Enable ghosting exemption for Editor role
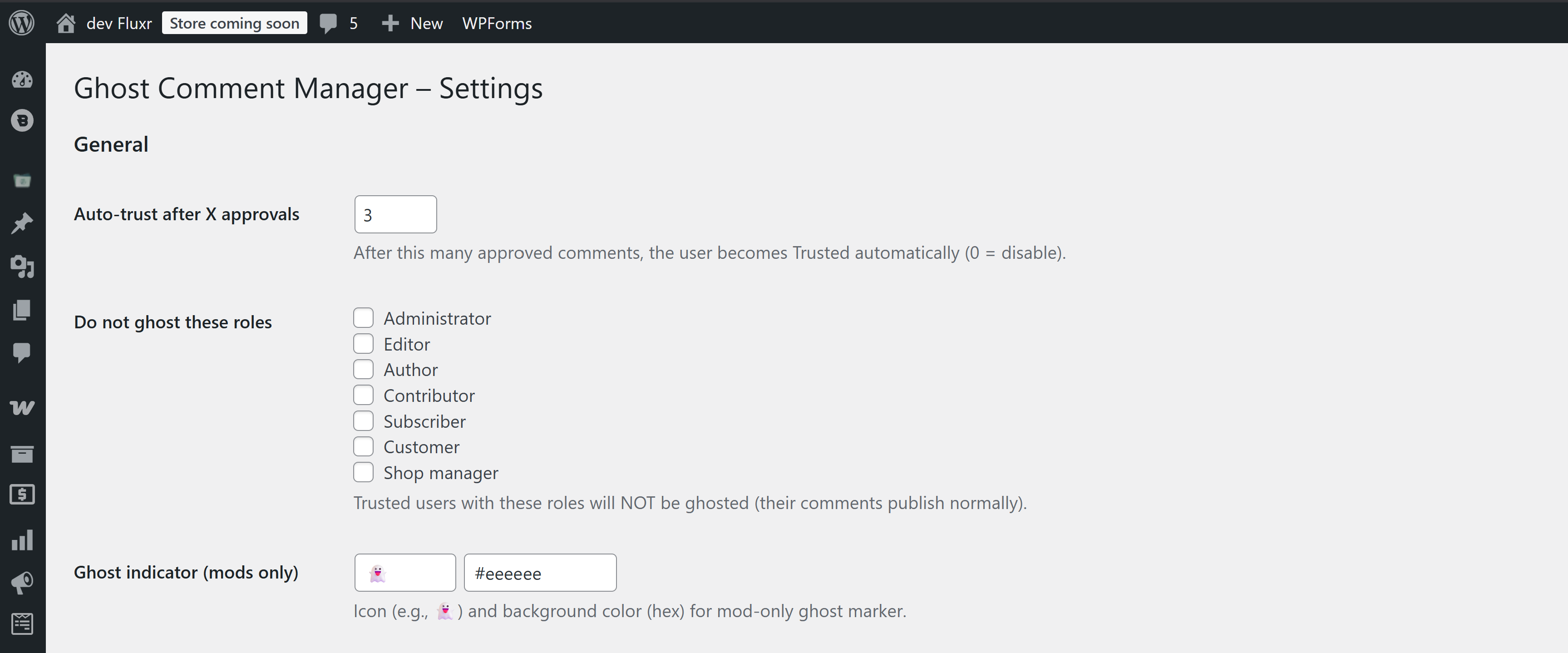 [363, 343]
